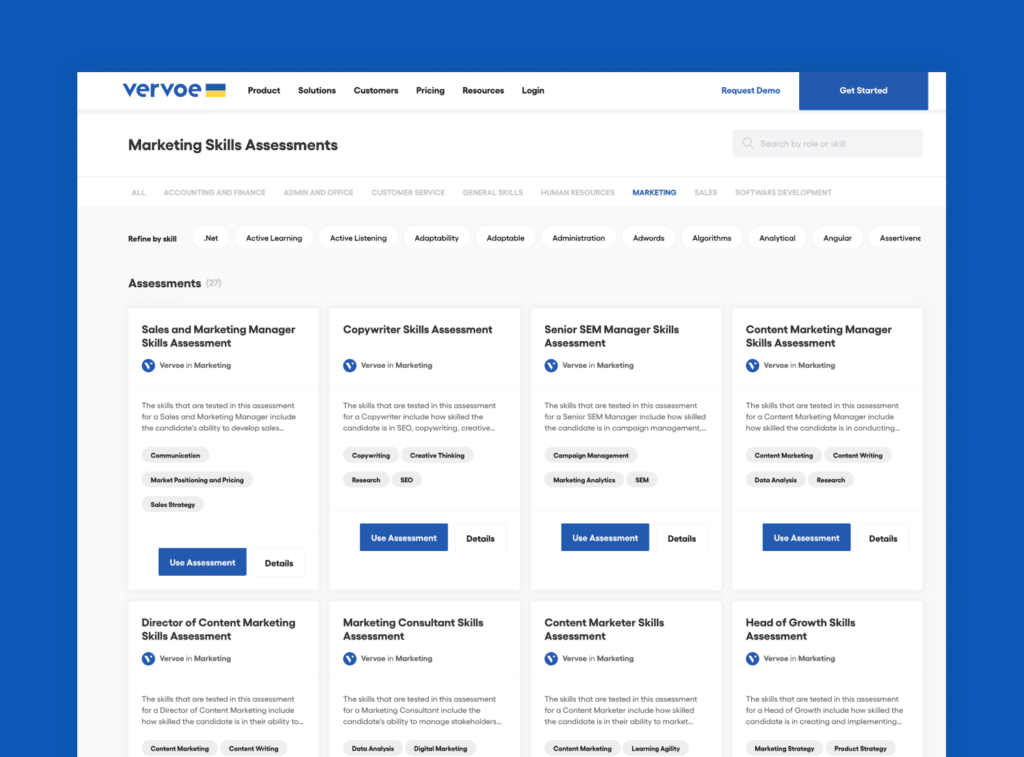This screenshot has width=1024, height=757.
Task: Click the Learning Agility tag
Action: click(655, 749)
